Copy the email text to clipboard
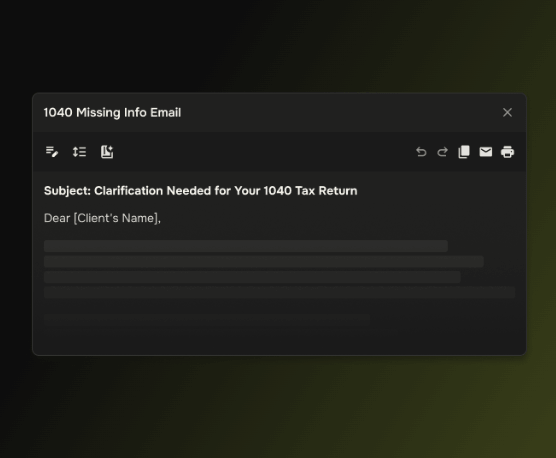Screen dimensions: 556x458 tap(464, 152)
